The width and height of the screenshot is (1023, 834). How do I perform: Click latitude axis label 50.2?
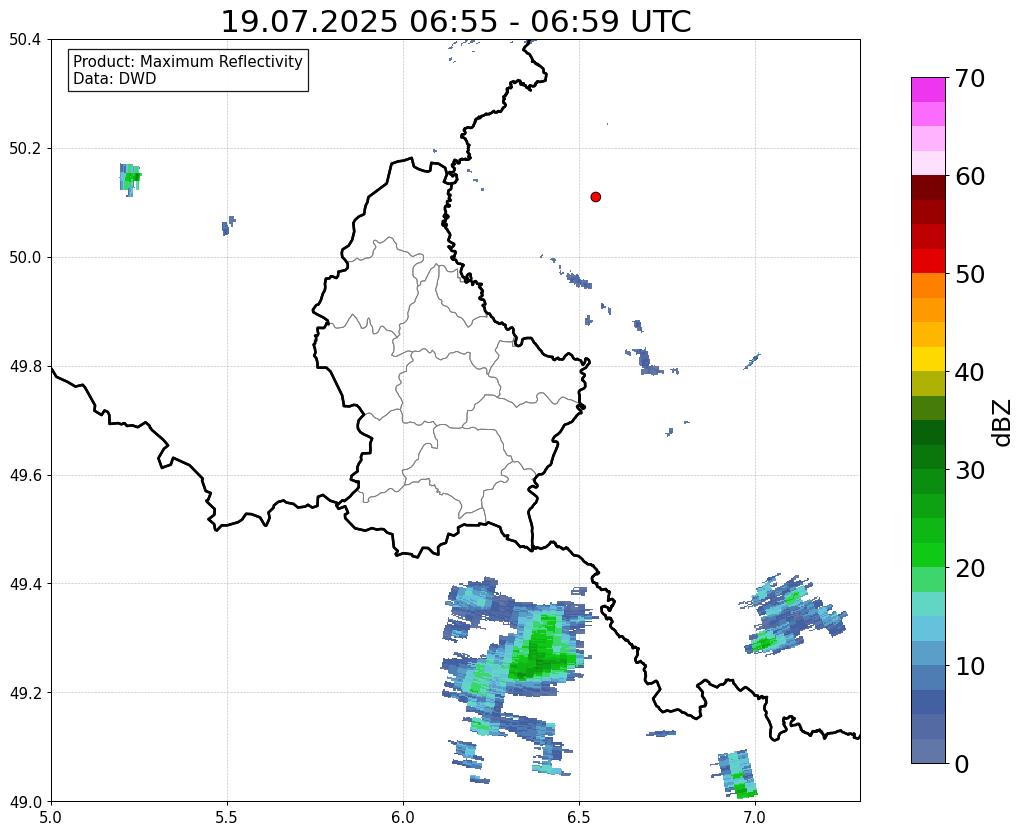(x=25, y=149)
